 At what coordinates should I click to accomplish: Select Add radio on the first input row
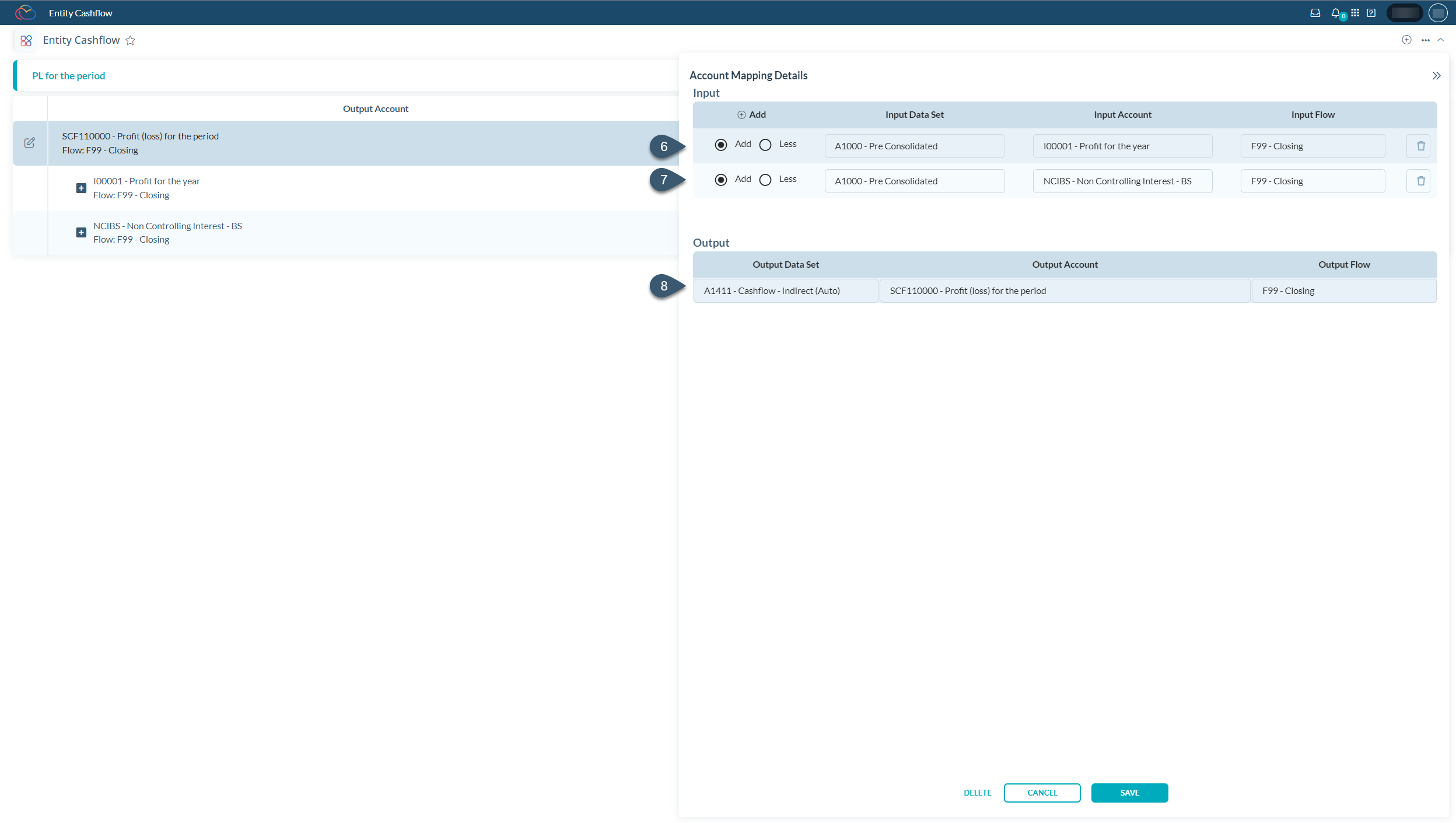point(722,144)
